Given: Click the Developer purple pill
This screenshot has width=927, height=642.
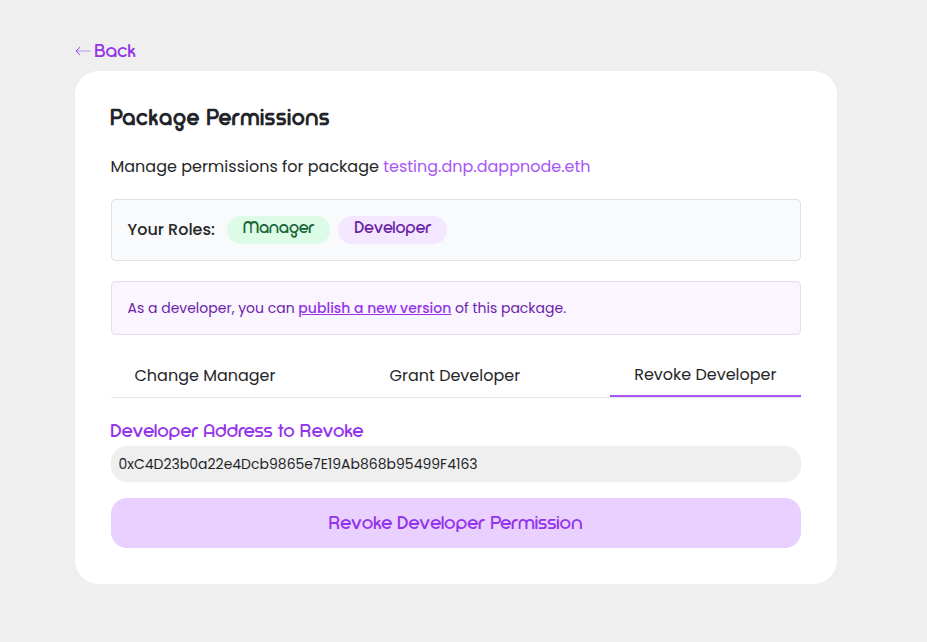Looking at the screenshot, I should click(392, 229).
